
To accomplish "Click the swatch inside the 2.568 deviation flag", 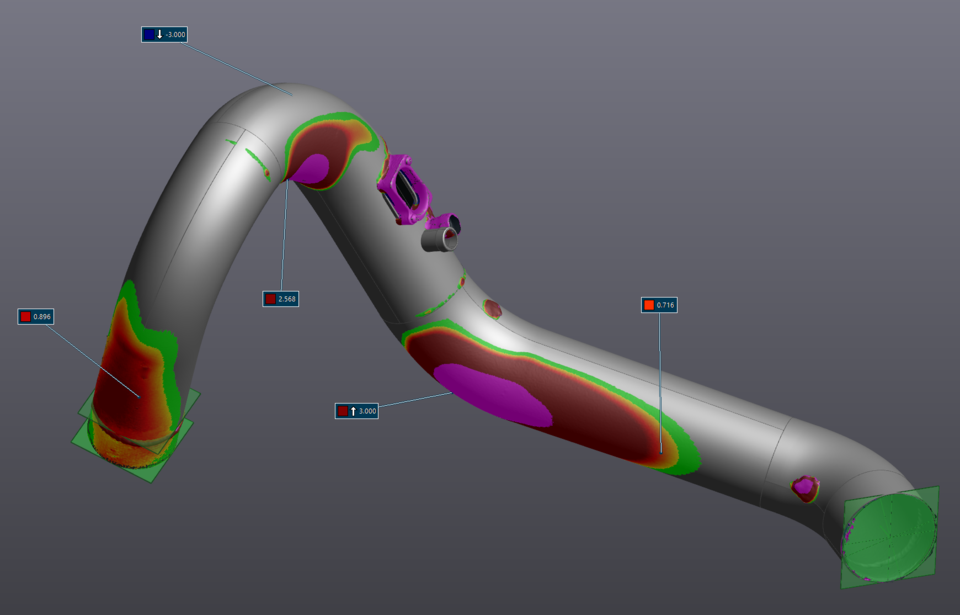I will [x=268, y=297].
